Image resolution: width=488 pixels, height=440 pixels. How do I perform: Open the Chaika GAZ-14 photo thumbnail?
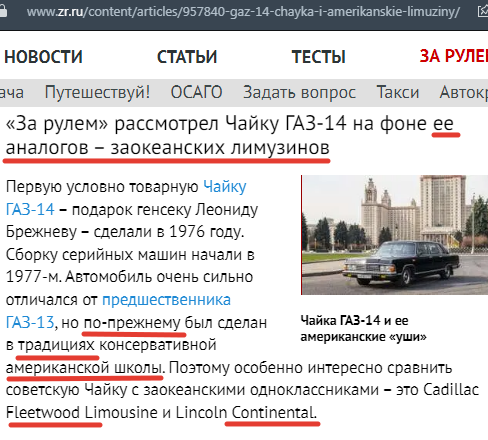coord(395,235)
